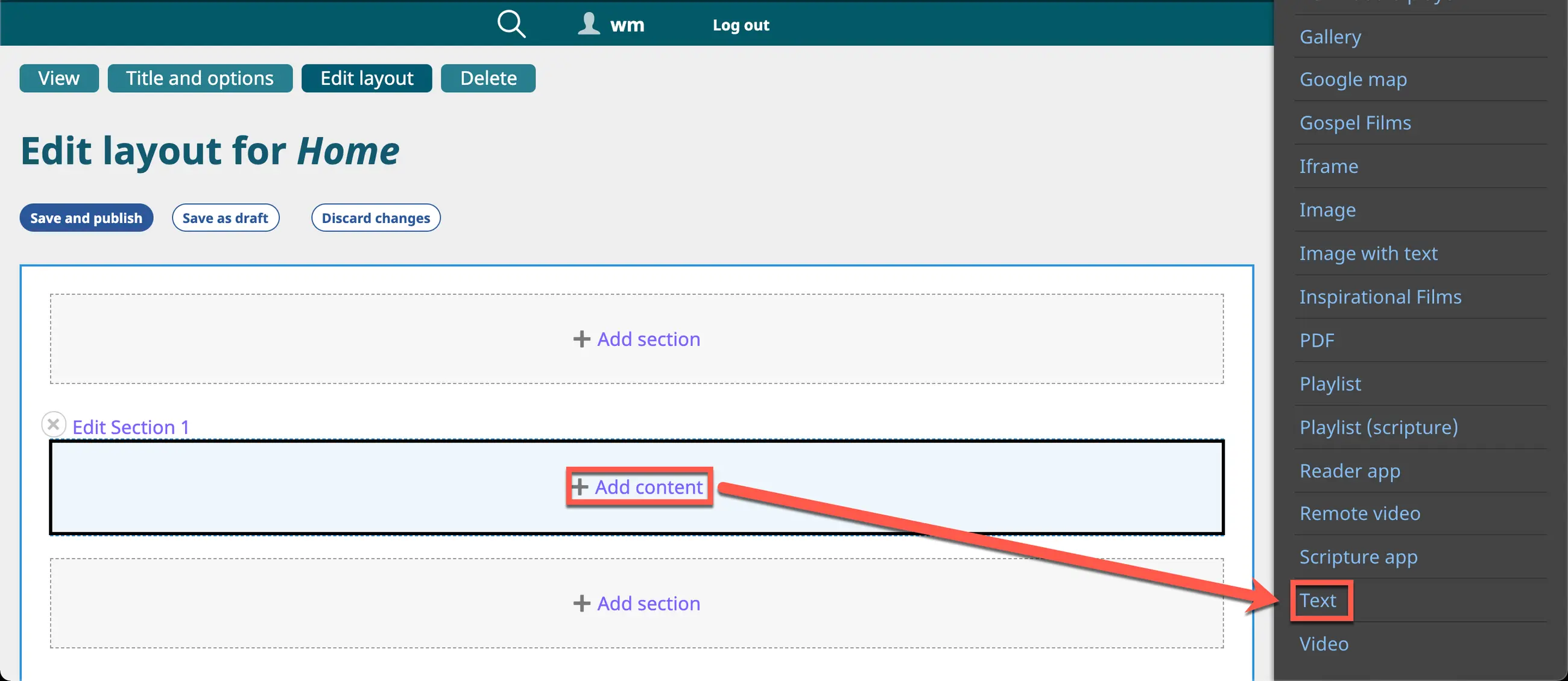
Task: Click plus icon of bottom Add section
Action: [x=581, y=603]
